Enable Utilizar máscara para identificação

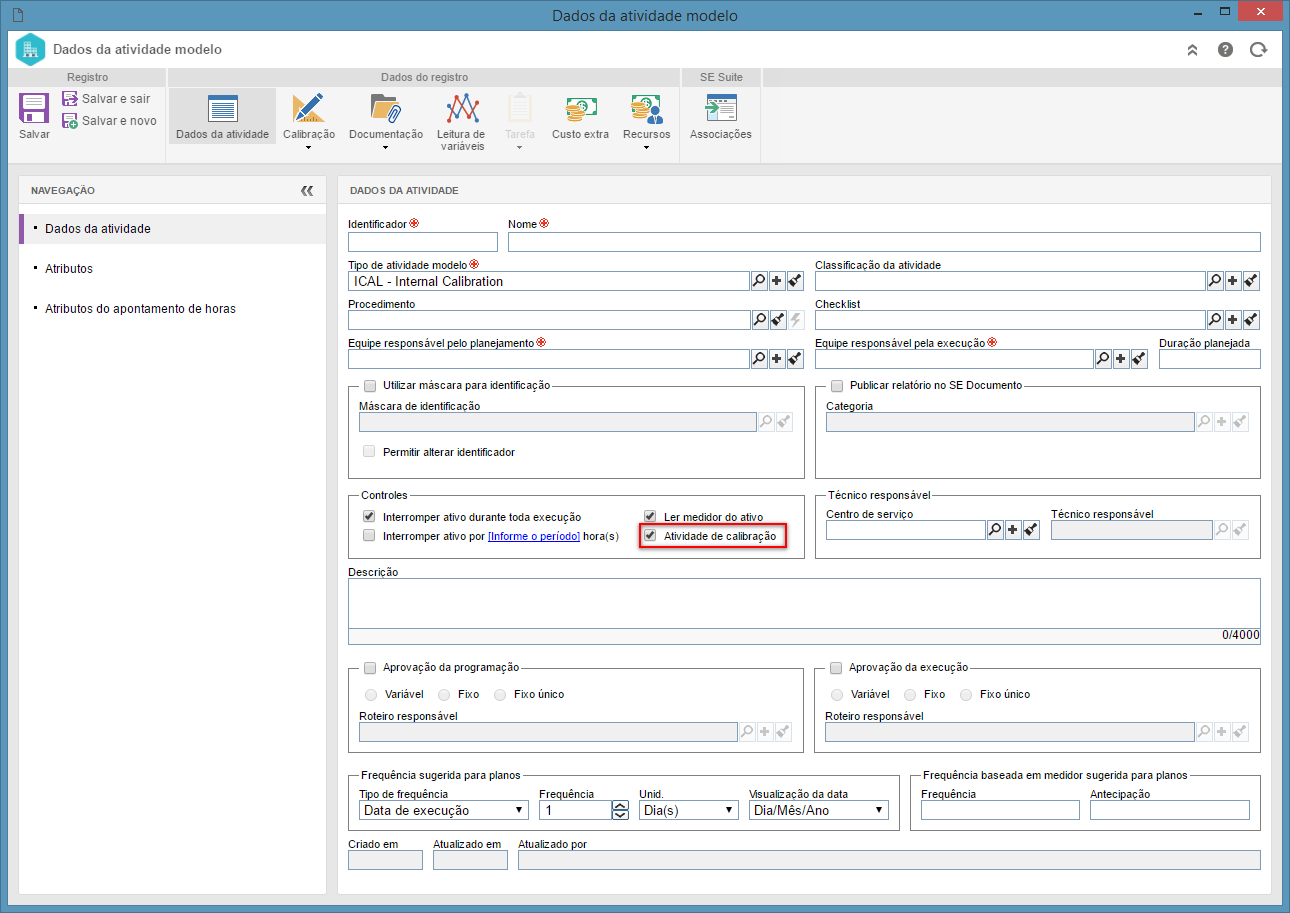pyautogui.click(x=370, y=386)
